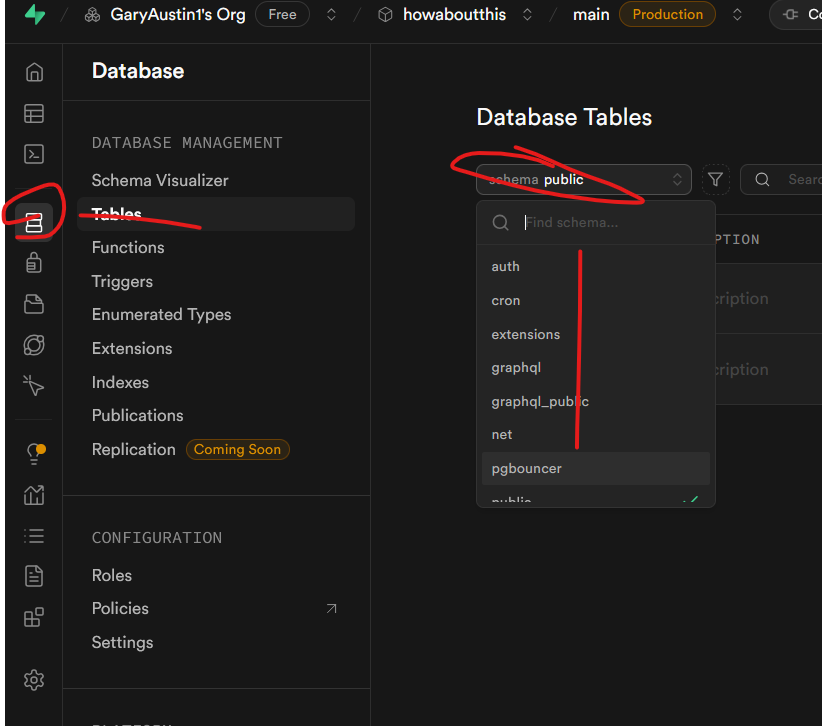
Task: Expand the organization switcher chevron
Action: 332,15
